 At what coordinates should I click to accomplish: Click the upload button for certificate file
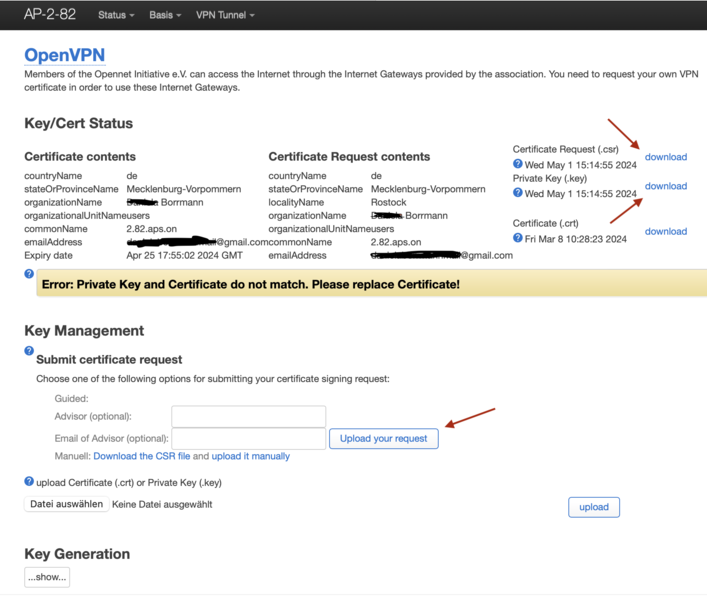click(x=594, y=507)
